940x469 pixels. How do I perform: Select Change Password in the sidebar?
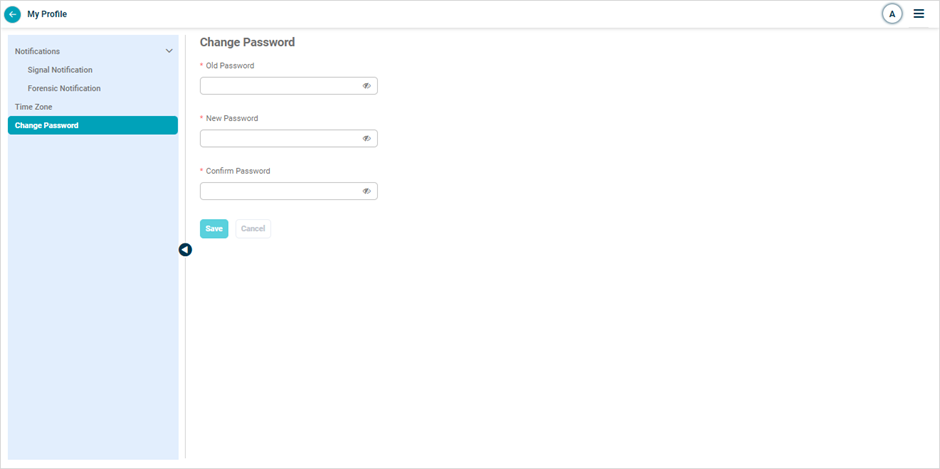[47, 125]
